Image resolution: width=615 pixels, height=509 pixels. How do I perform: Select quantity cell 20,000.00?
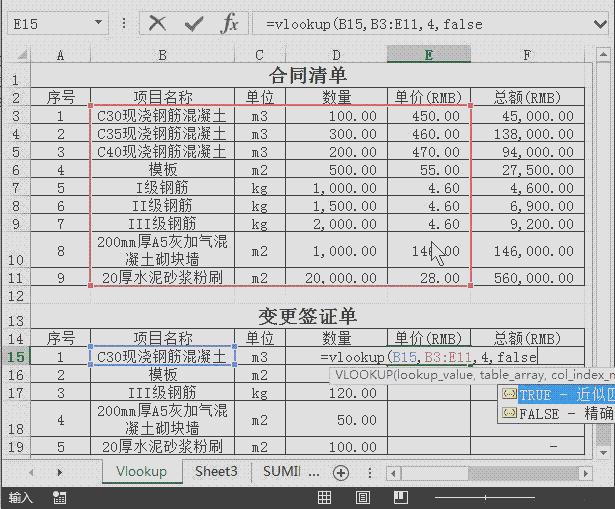coord(337,277)
